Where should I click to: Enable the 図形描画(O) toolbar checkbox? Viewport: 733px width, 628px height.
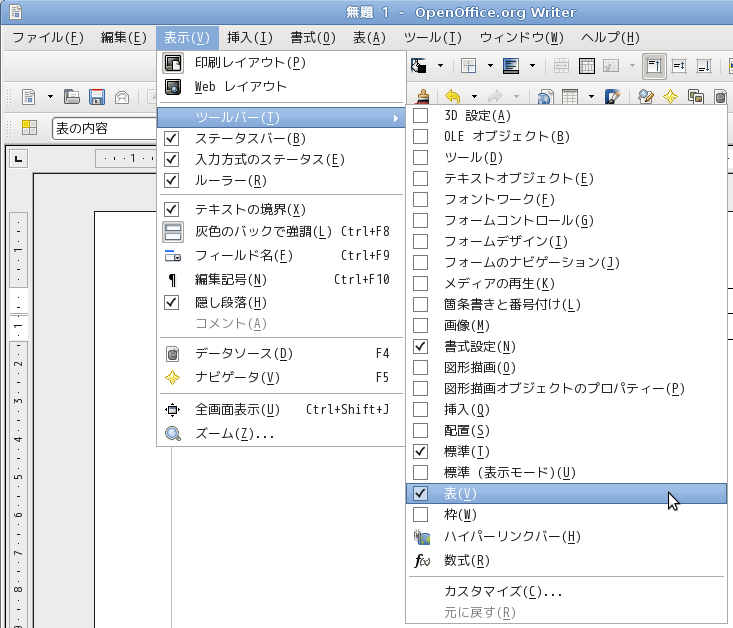(x=421, y=367)
